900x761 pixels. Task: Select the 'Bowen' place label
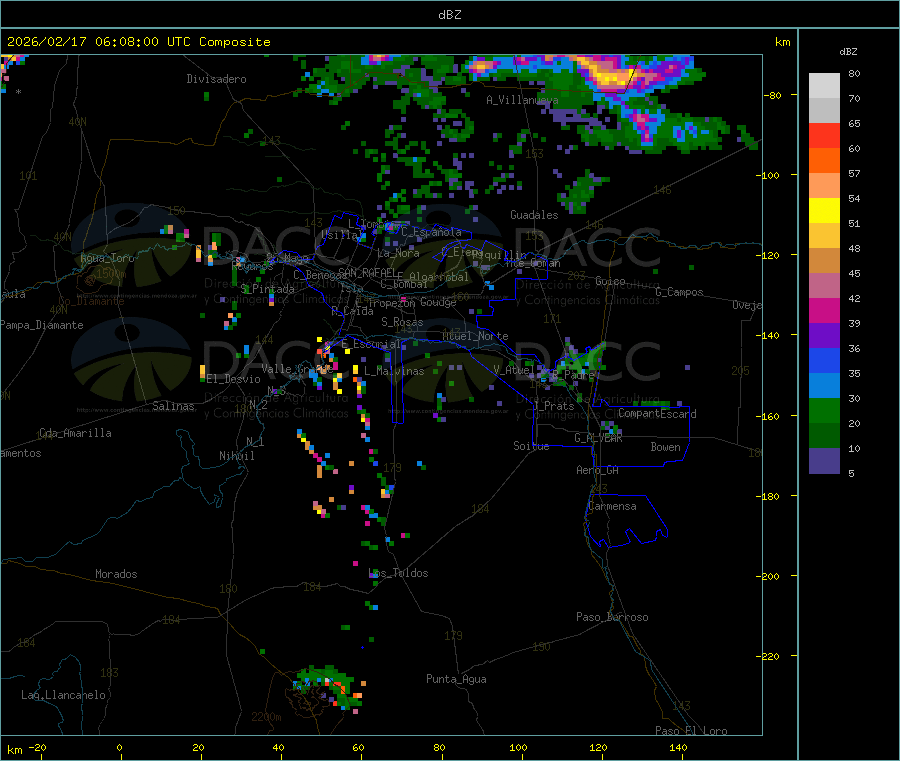665,447
